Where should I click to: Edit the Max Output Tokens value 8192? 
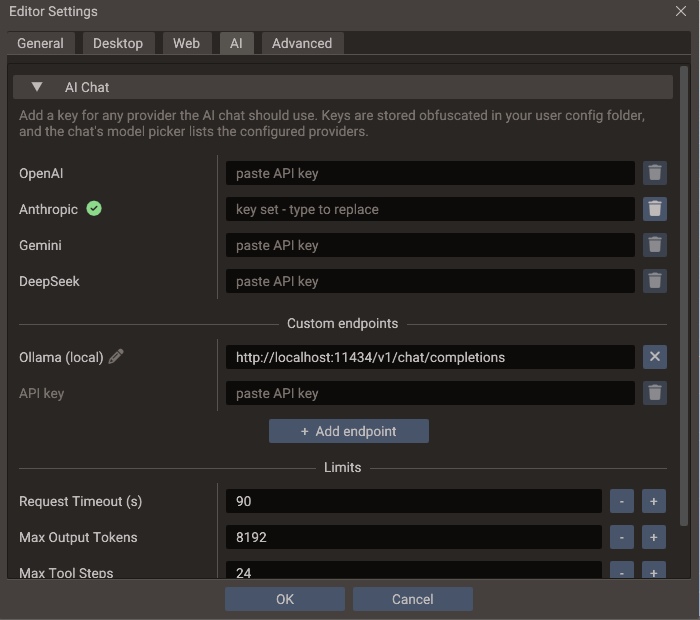pyautogui.click(x=413, y=537)
